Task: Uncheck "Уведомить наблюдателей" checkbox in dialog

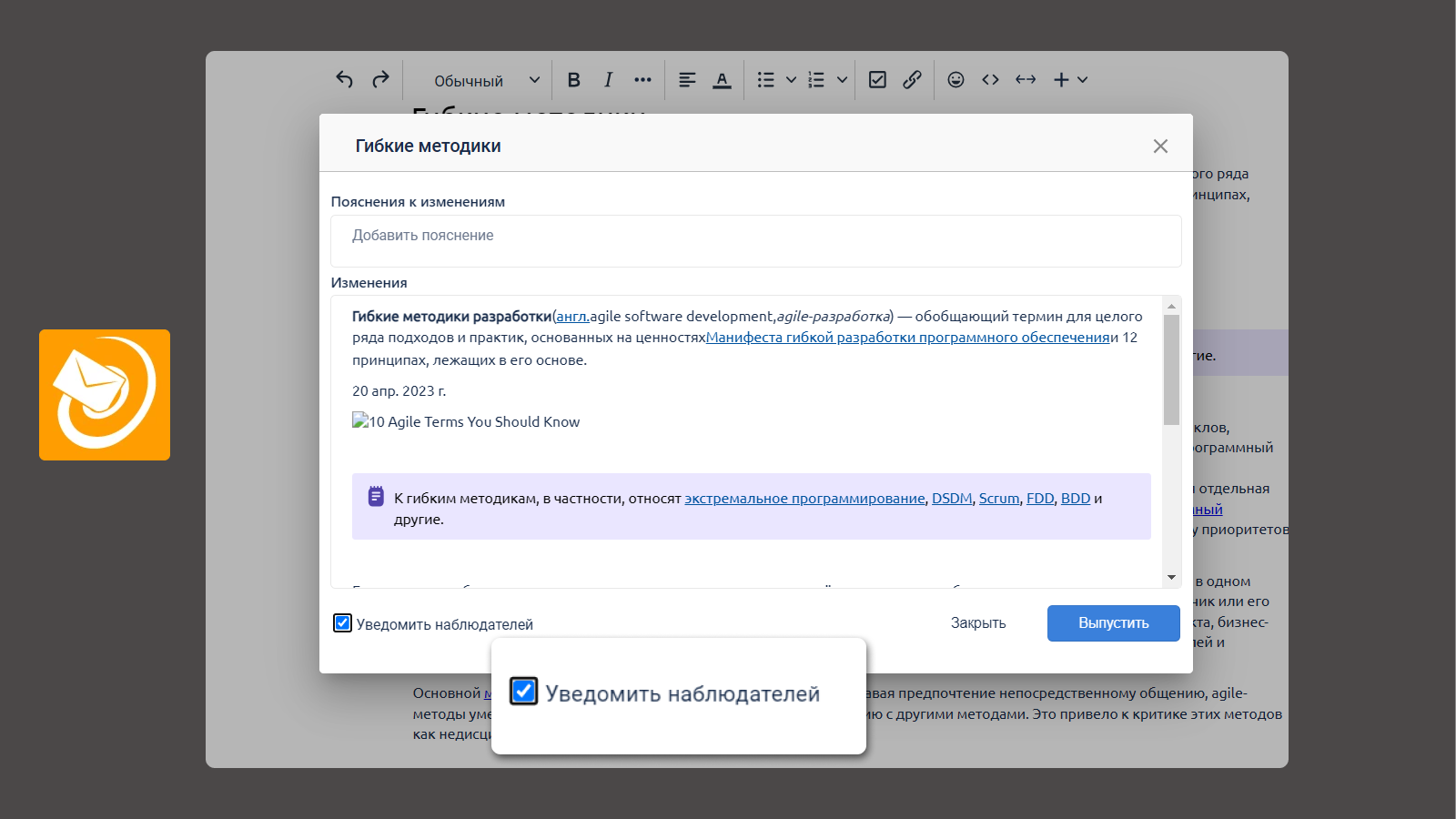Action: tap(342, 623)
